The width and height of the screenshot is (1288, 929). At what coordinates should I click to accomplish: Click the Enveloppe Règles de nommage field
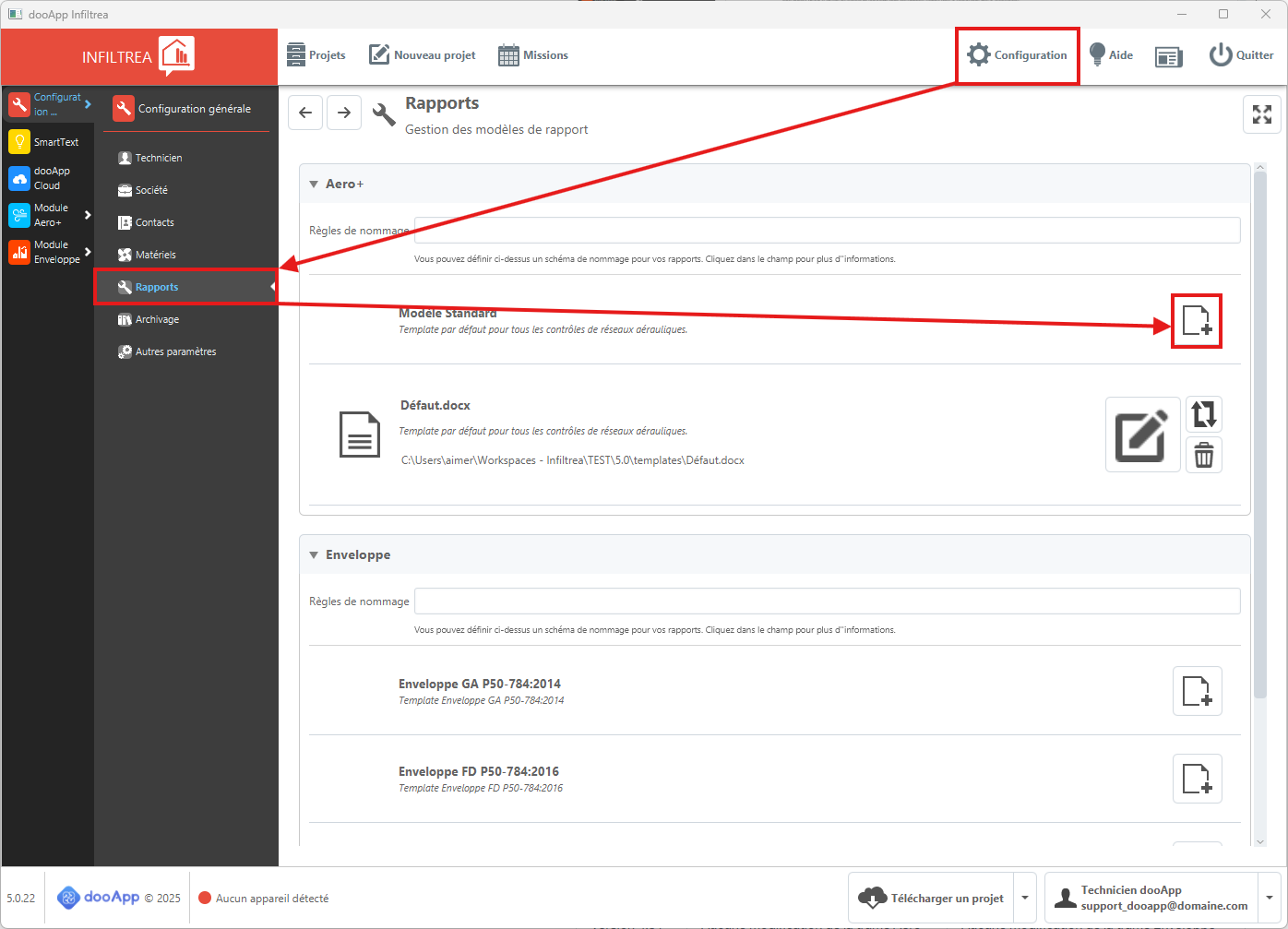click(x=828, y=601)
